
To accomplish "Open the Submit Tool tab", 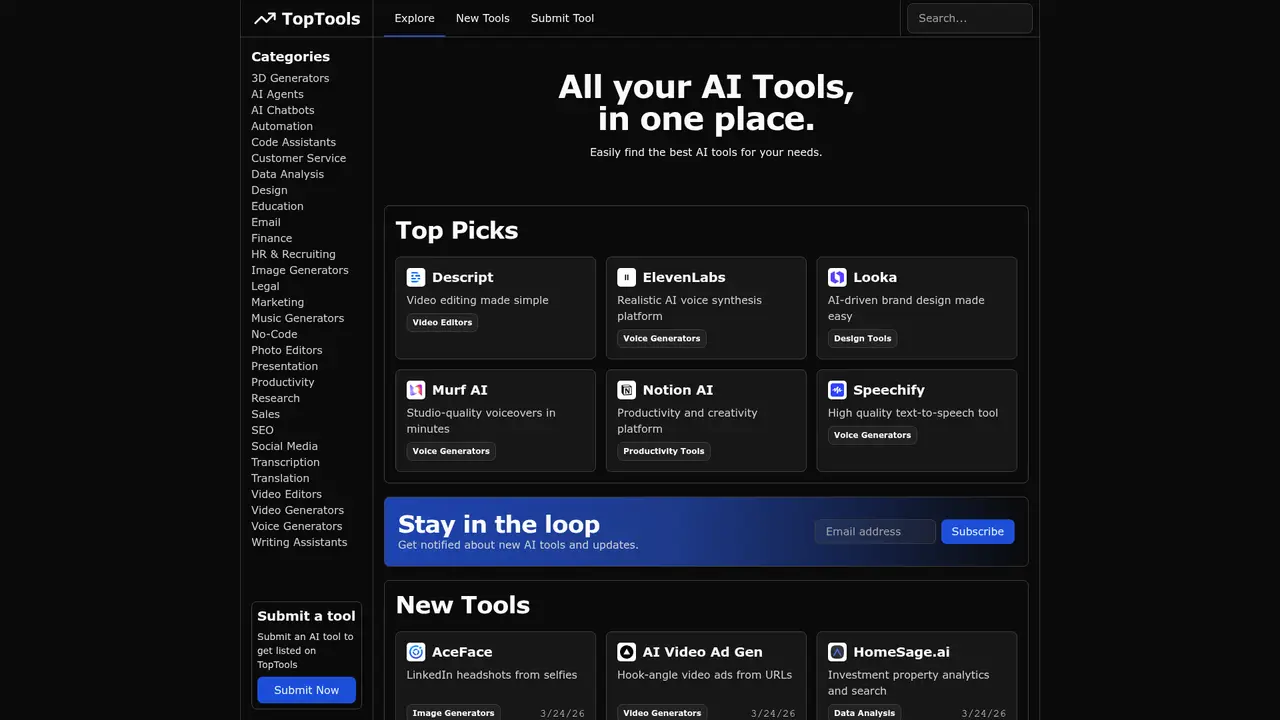I will click(x=562, y=18).
